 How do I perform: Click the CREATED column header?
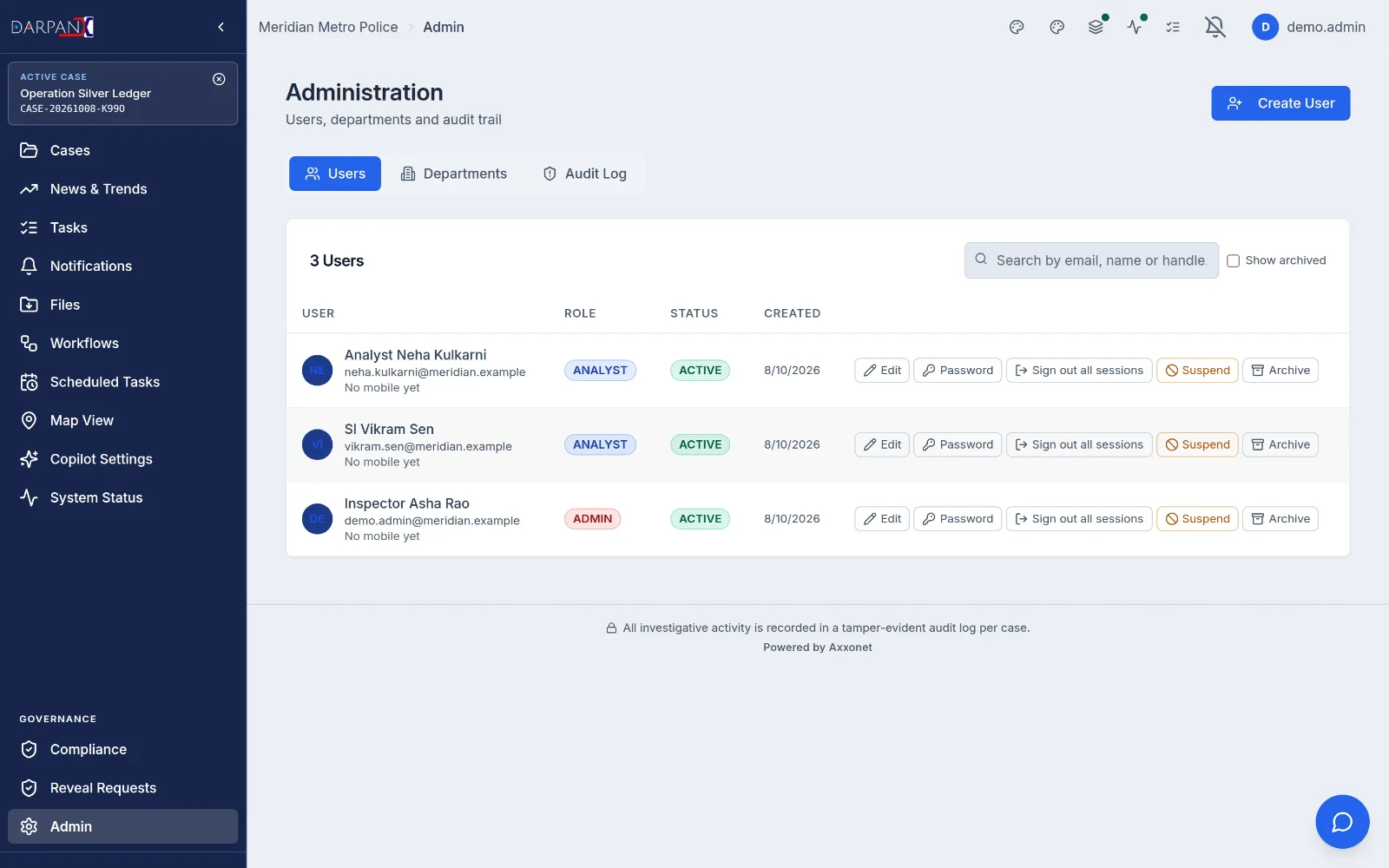point(792,313)
